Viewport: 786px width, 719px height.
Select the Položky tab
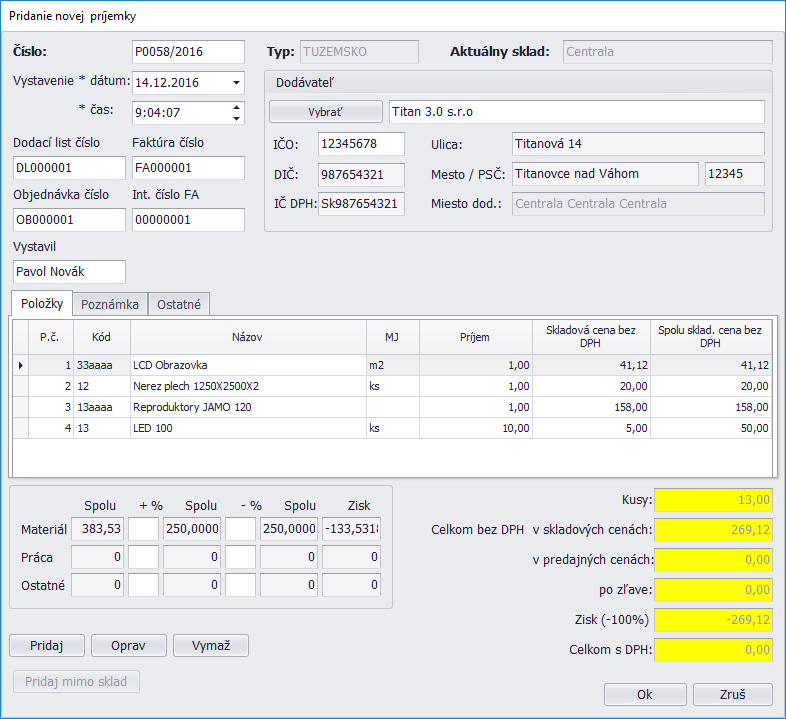42,303
